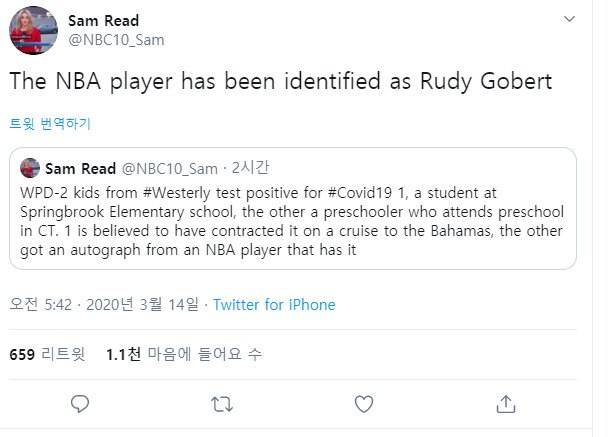
Task: Click Sam Read name inside quoted tweet
Action: [x=80, y=167]
